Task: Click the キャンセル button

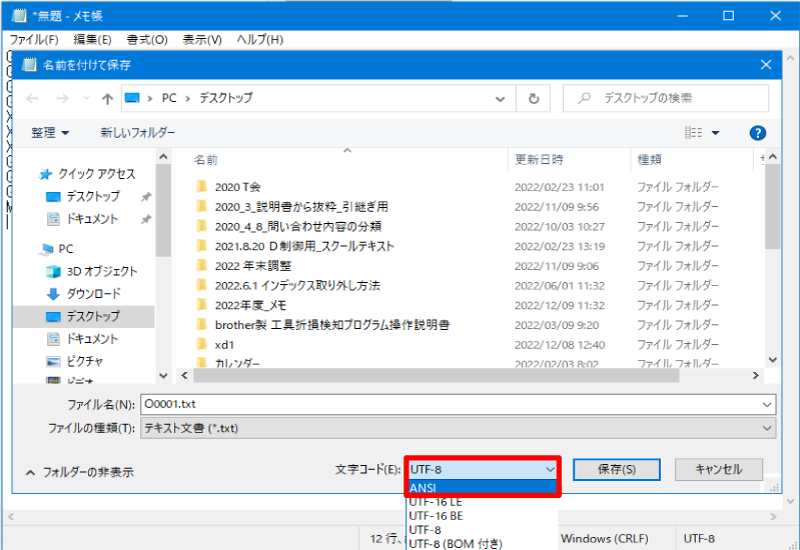Action: pyautogui.click(x=719, y=469)
